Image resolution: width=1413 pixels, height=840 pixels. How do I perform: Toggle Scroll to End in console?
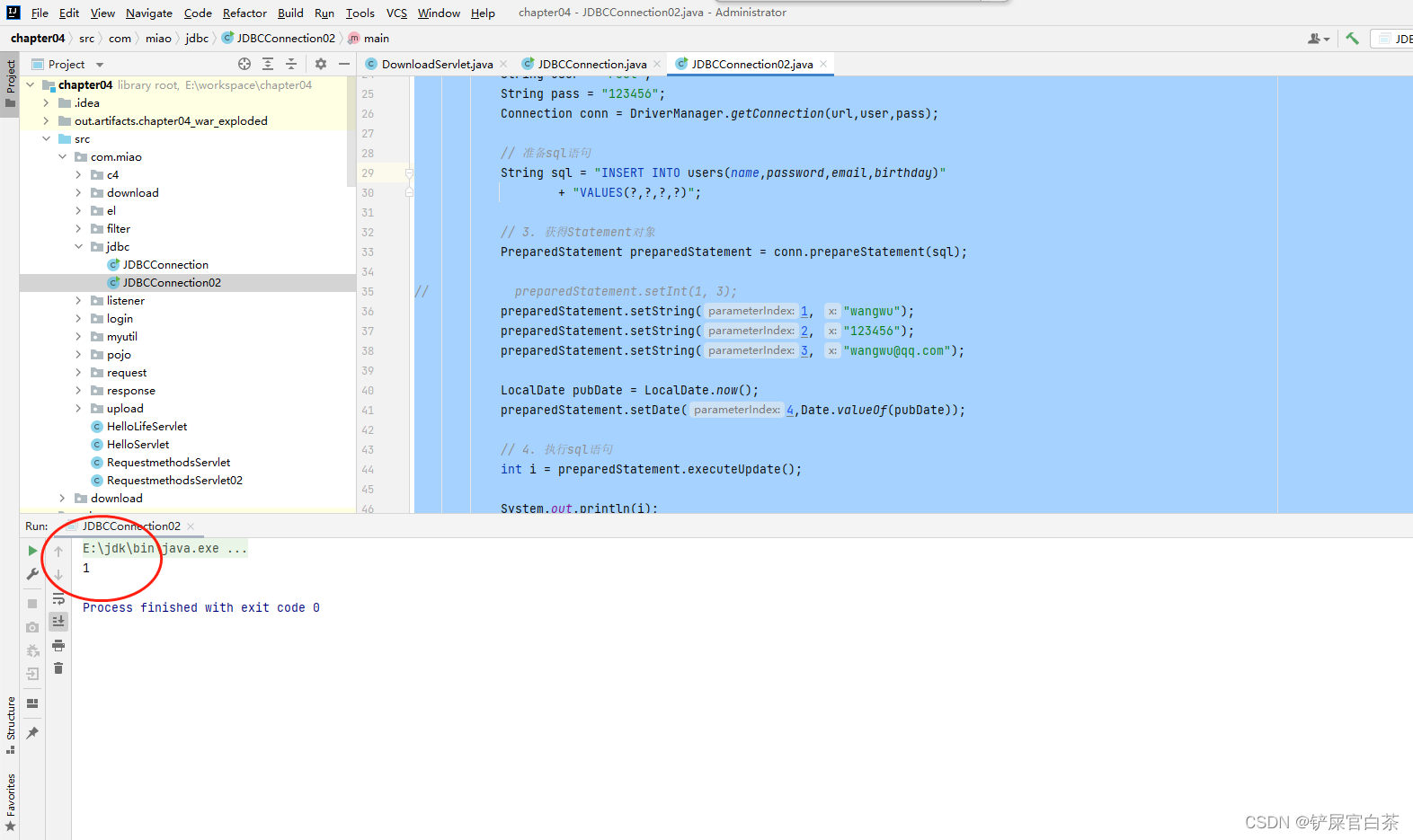pos(58,621)
